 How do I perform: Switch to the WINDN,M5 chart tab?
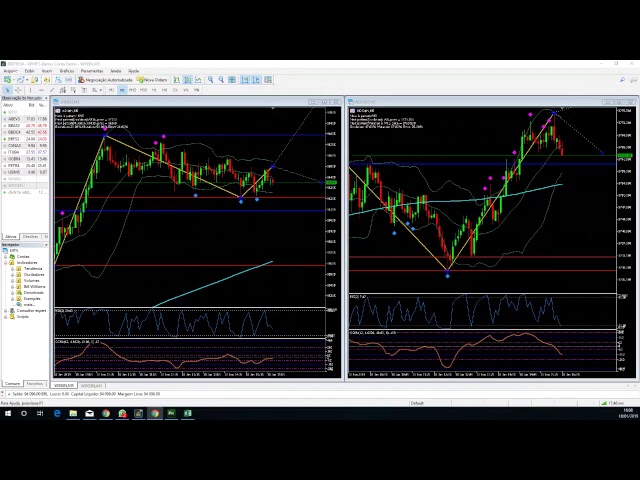pyautogui.click(x=64, y=385)
